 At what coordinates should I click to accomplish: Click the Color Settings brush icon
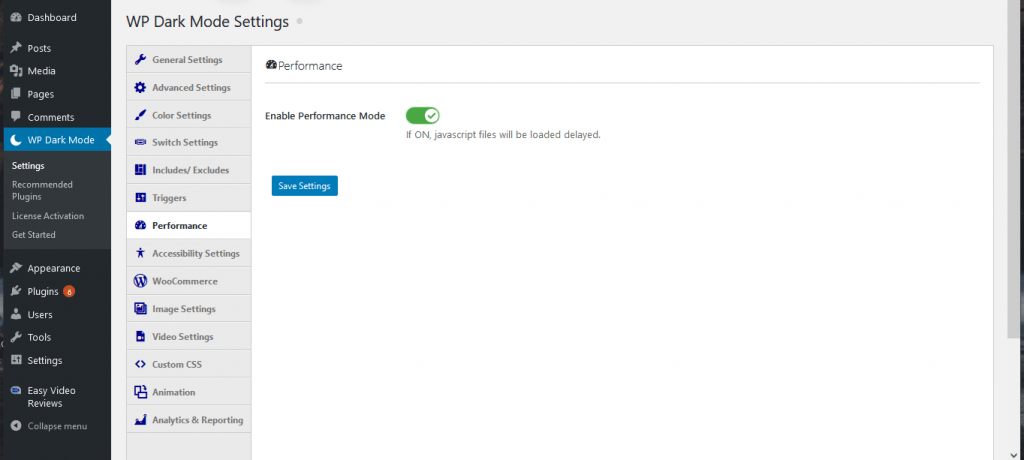coord(140,115)
